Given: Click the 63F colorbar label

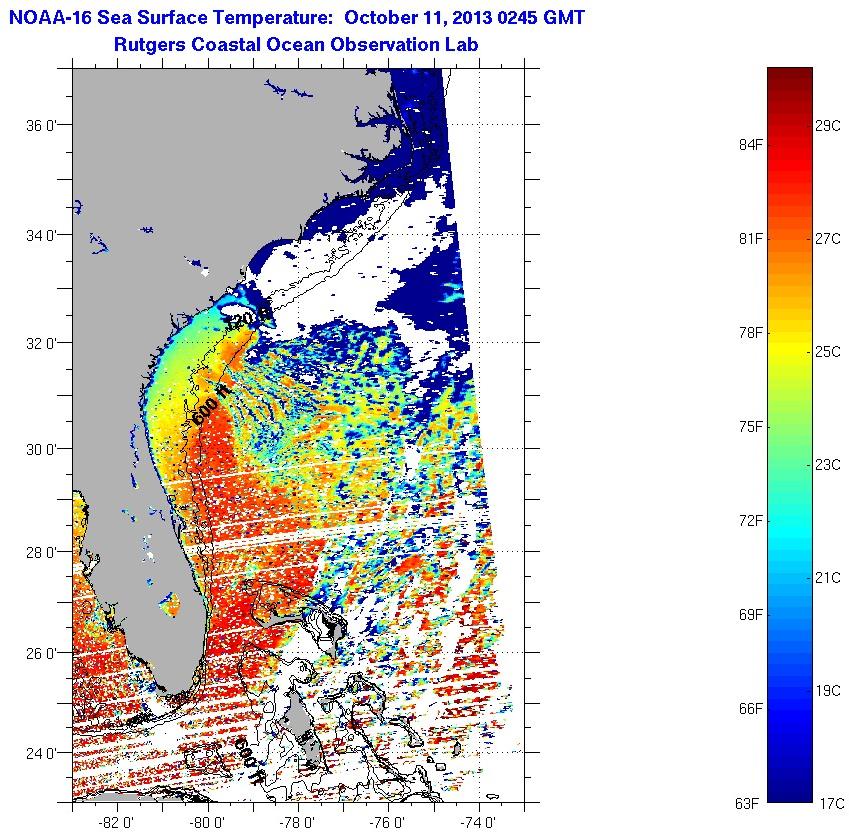Looking at the screenshot, I should pyautogui.click(x=747, y=804).
